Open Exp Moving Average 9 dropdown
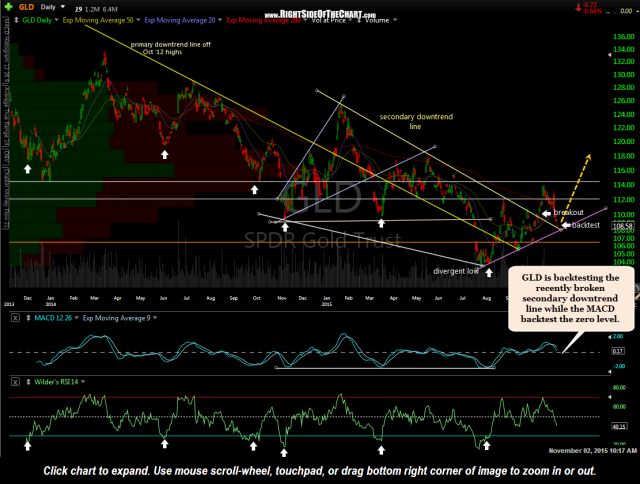The height and width of the screenshot is (484, 640). [155, 318]
